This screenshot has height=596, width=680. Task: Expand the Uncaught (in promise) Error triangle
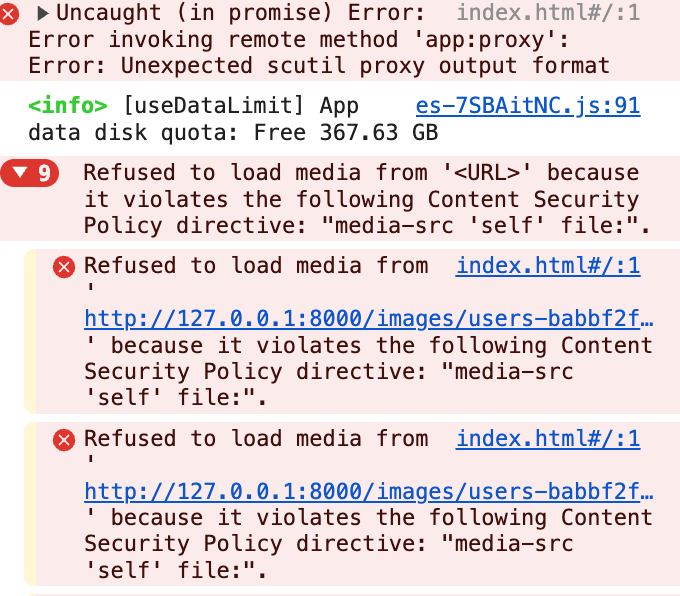[42, 13]
